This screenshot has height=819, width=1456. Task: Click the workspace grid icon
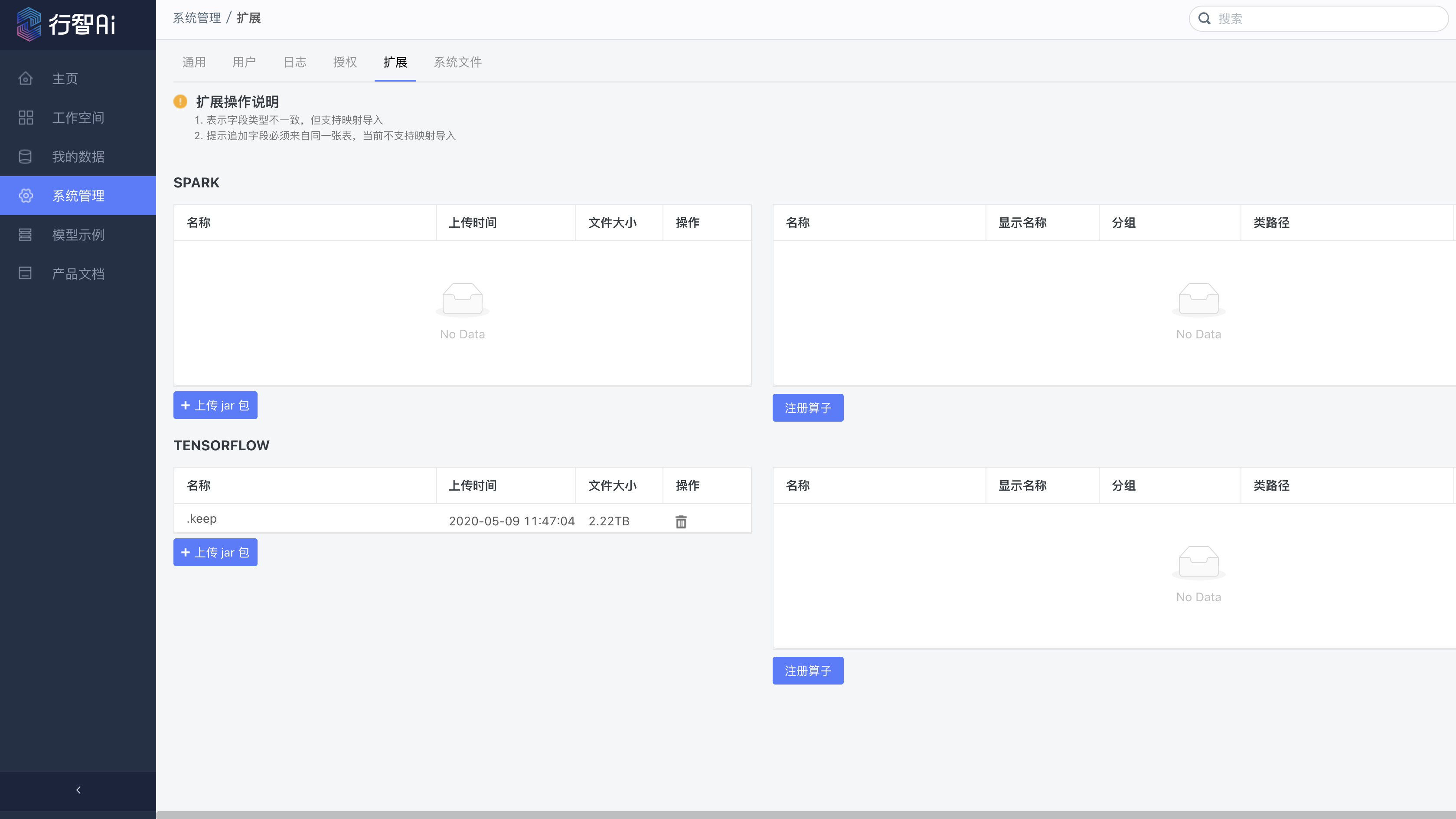click(26, 117)
